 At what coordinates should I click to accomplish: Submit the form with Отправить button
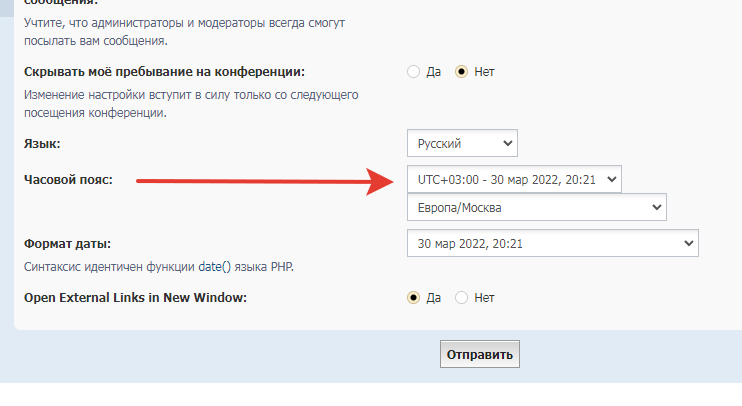(480, 354)
